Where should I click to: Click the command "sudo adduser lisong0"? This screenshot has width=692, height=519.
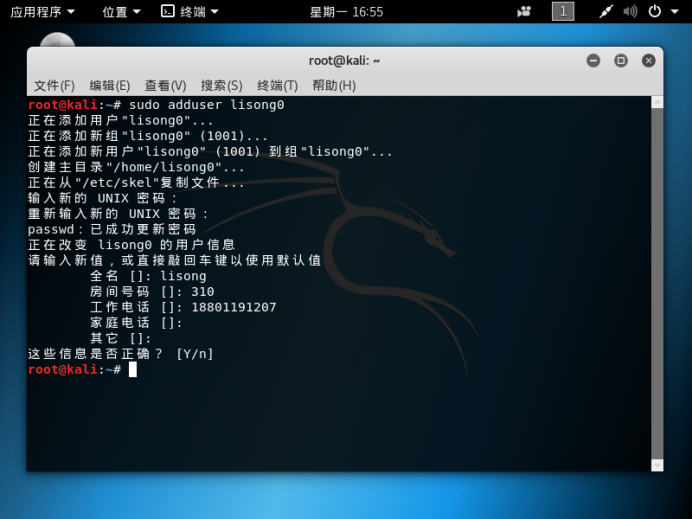click(207, 105)
